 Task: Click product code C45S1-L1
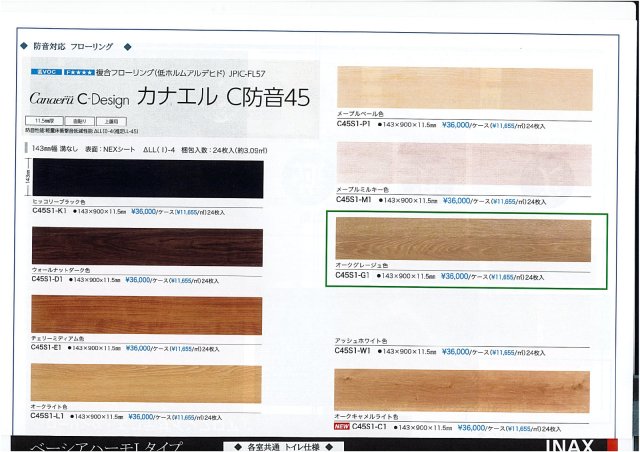pyautogui.click(x=47, y=416)
